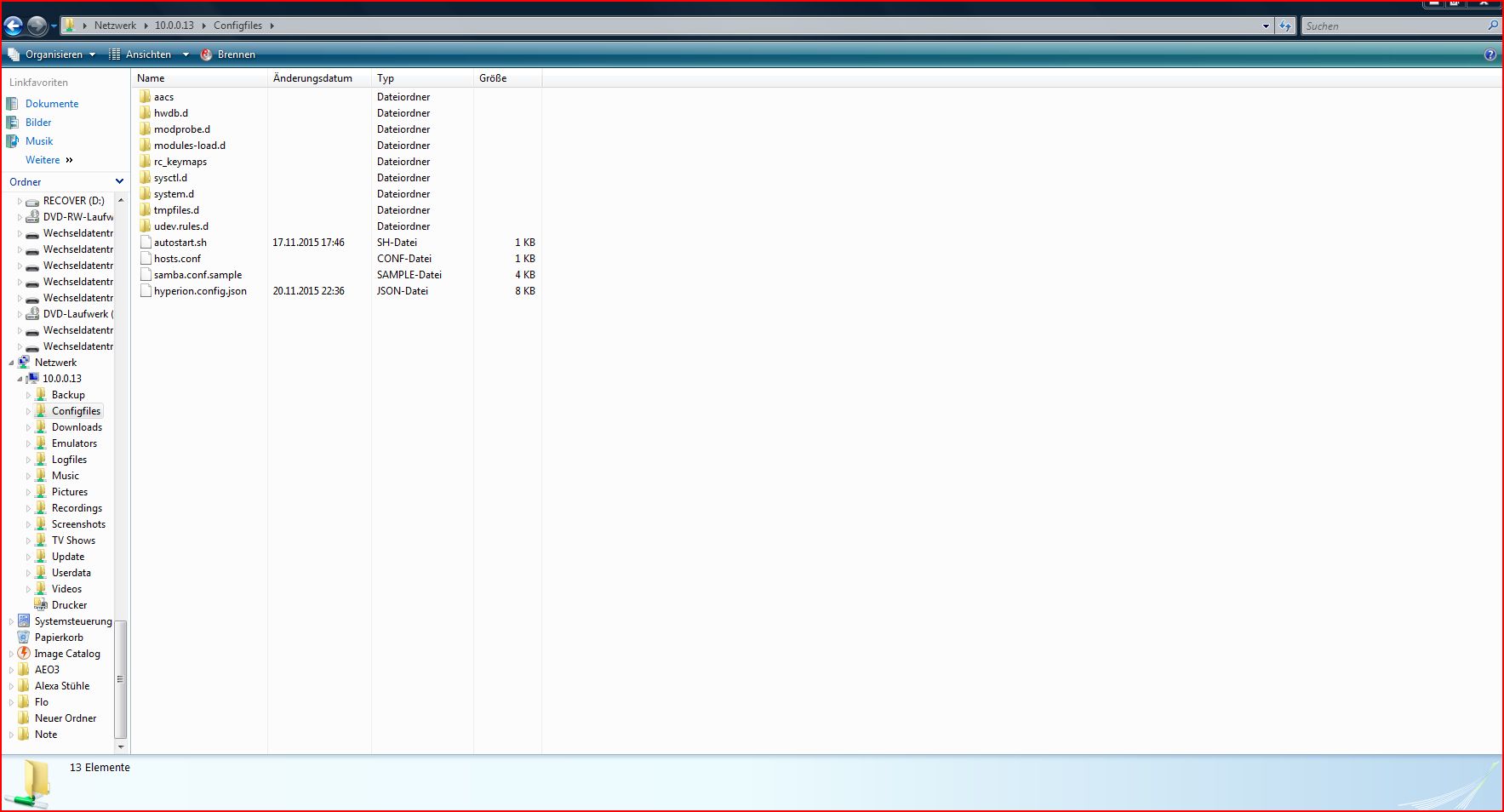Screen dimensions: 1504x812
Task: Select the Logfiles folder in tree
Action: (69, 460)
